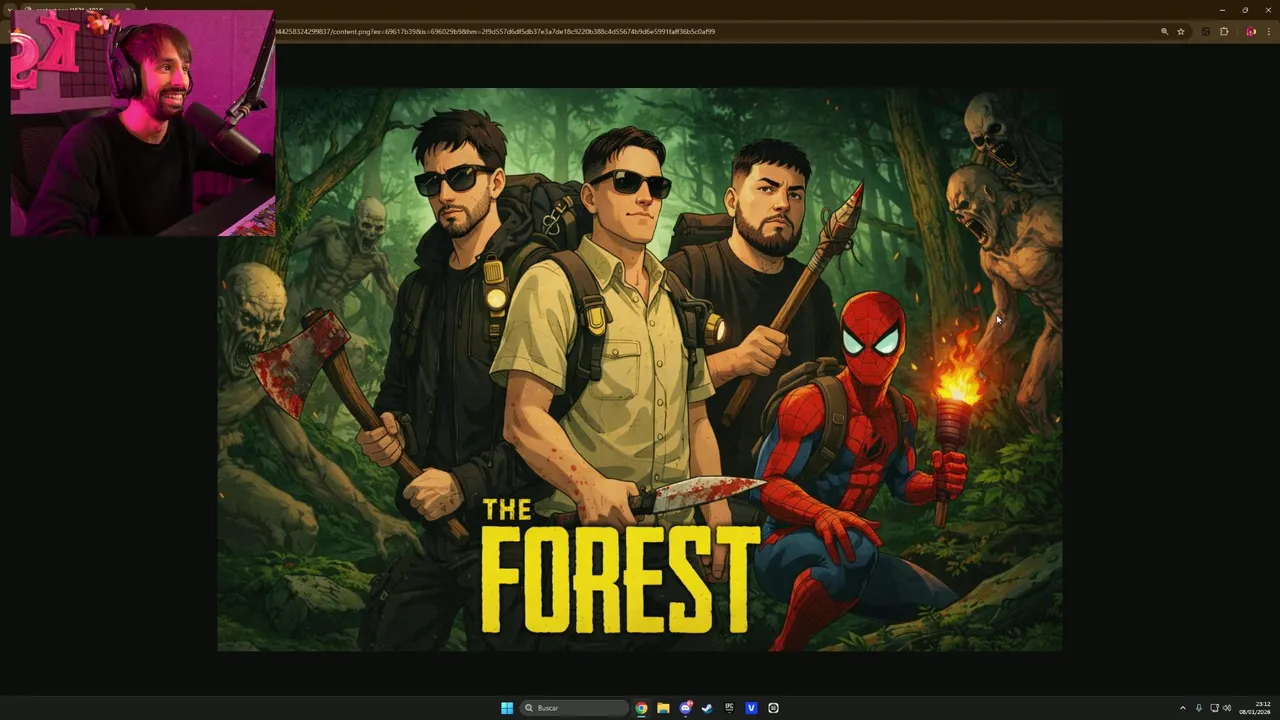Screen dimensions: 1280x720
Task: Open the browser extensions puzzle icon
Action: [x=1224, y=32]
